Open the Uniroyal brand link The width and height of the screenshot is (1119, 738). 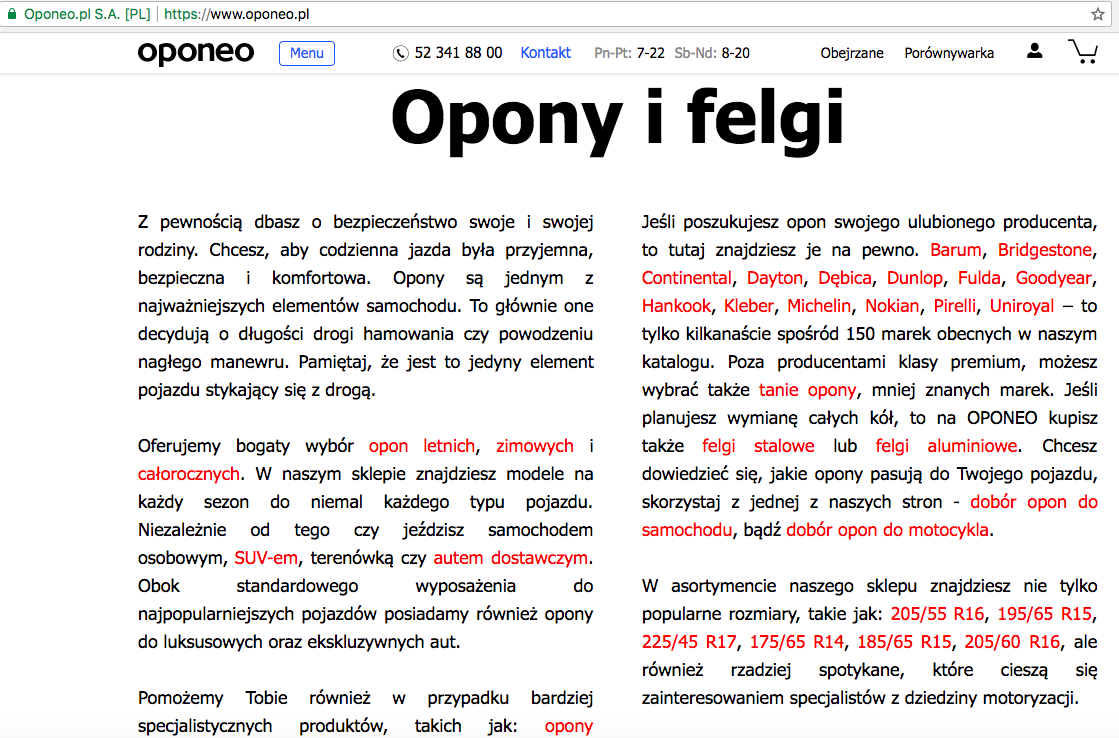click(1022, 305)
